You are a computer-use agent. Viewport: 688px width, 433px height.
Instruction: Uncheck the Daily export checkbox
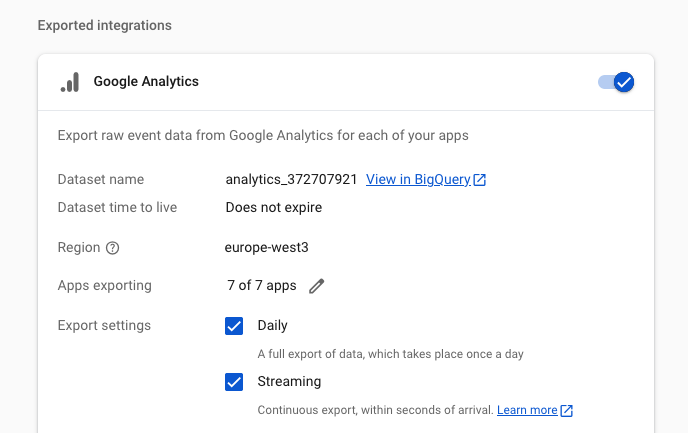click(x=234, y=326)
